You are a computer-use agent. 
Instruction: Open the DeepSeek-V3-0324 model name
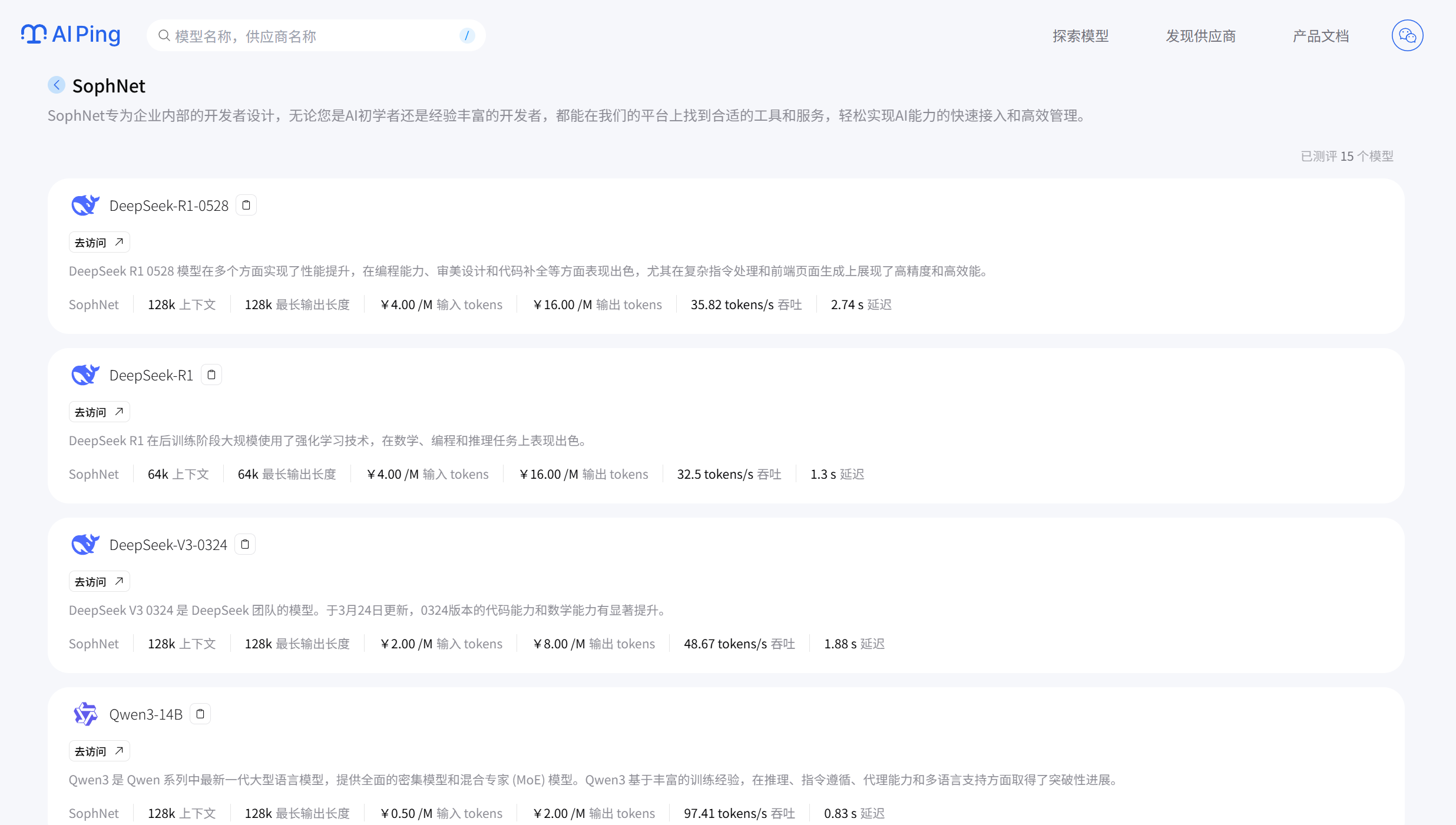(168, 545)
